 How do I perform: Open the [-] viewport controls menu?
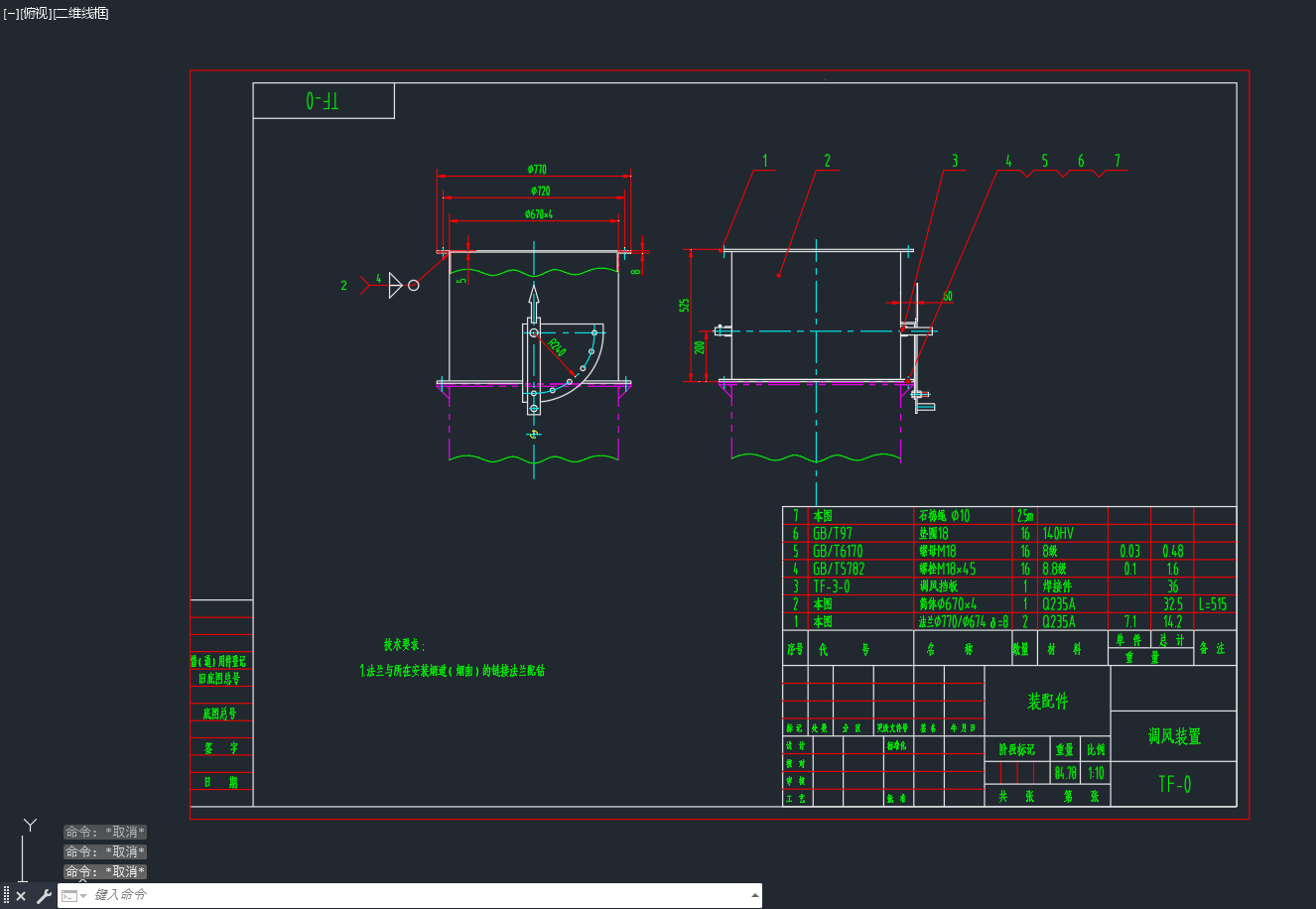click(11, 13)
